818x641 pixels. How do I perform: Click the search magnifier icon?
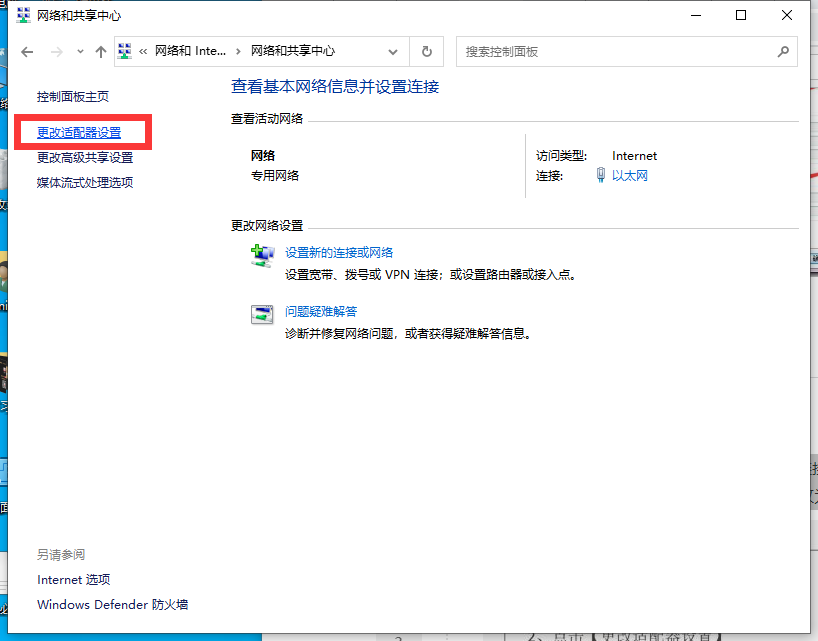coord(783,52)
